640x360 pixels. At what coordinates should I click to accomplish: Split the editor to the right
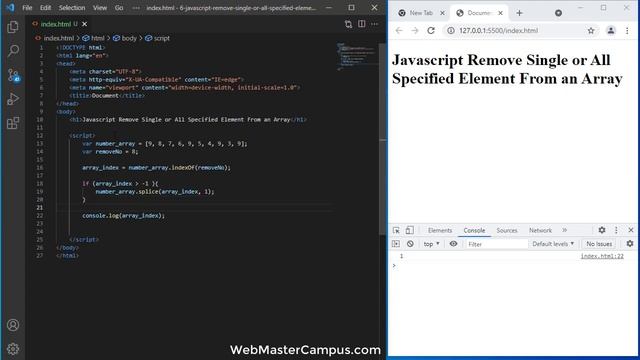(362, 24)
